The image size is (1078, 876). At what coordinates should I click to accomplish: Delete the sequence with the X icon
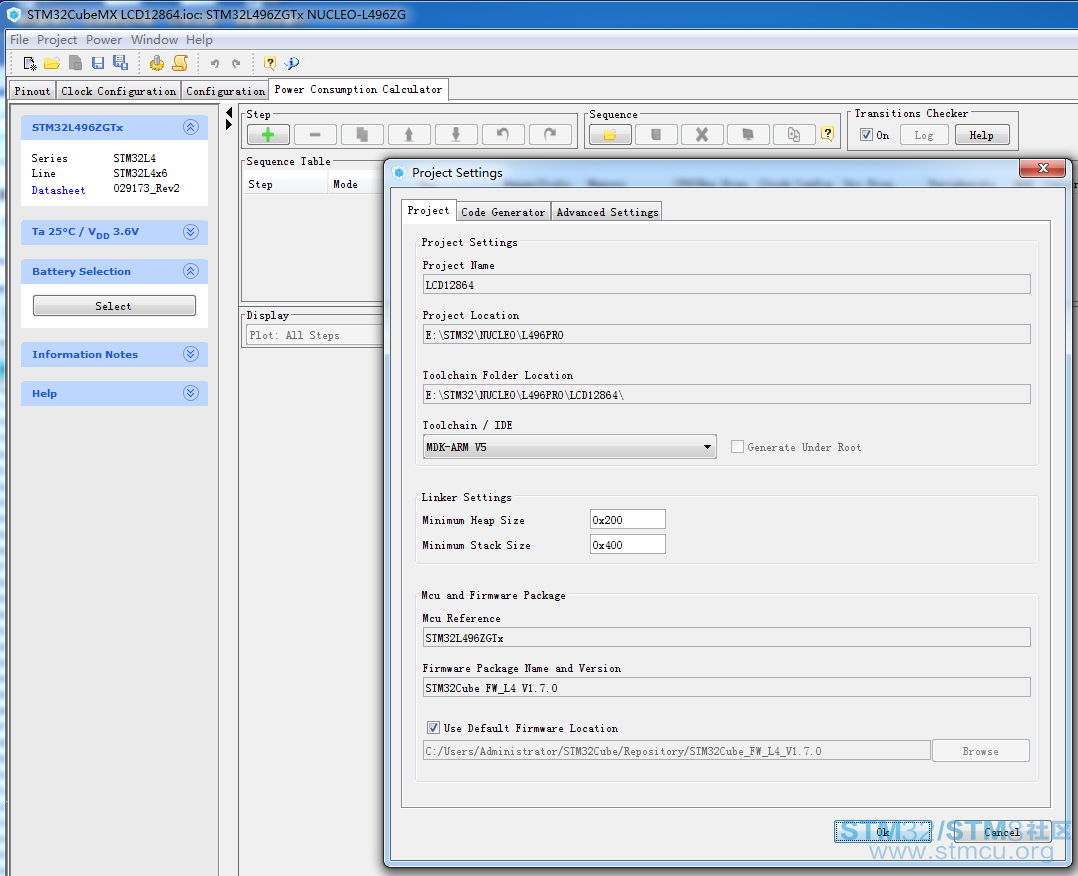pyautogui.click(x=702, y=135)
